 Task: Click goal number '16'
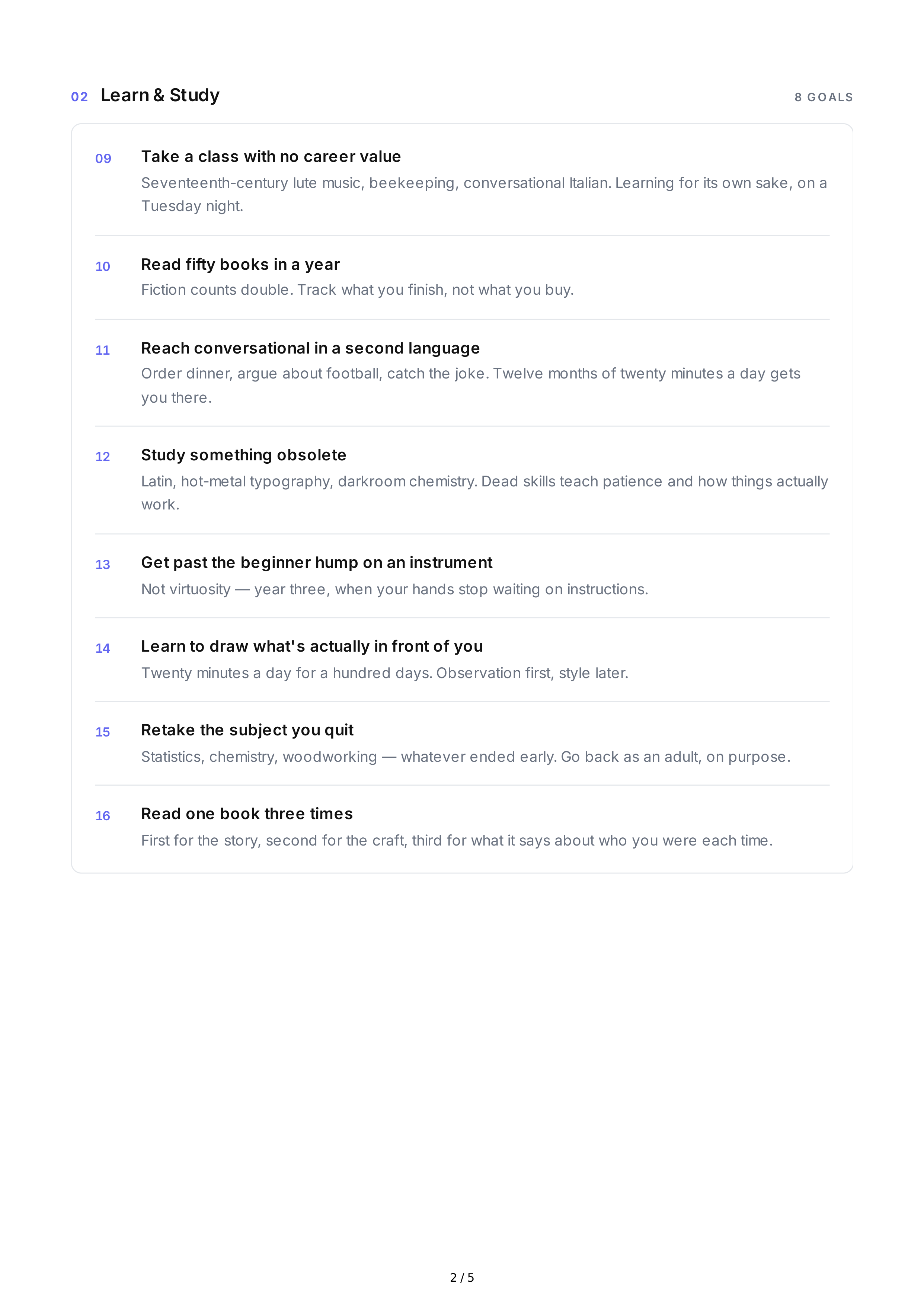pos(102,816)
